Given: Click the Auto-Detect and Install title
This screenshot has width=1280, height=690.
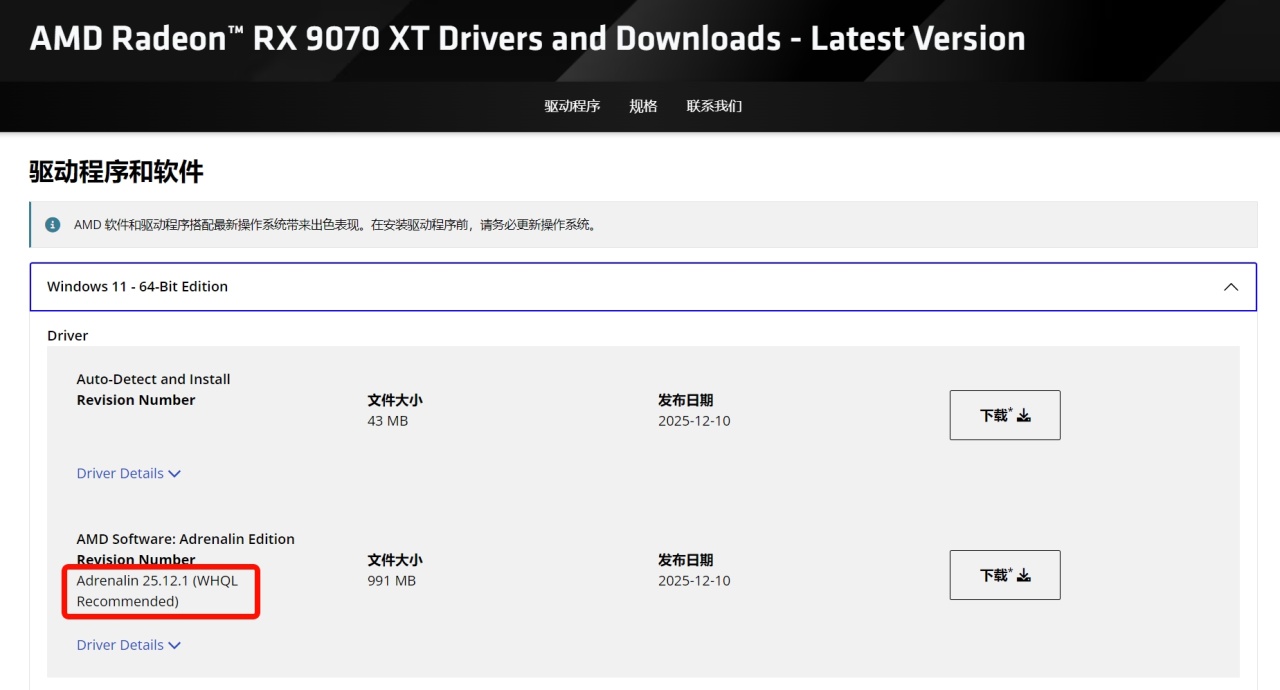Looking at the screenshot, I should tap(153, 379).
